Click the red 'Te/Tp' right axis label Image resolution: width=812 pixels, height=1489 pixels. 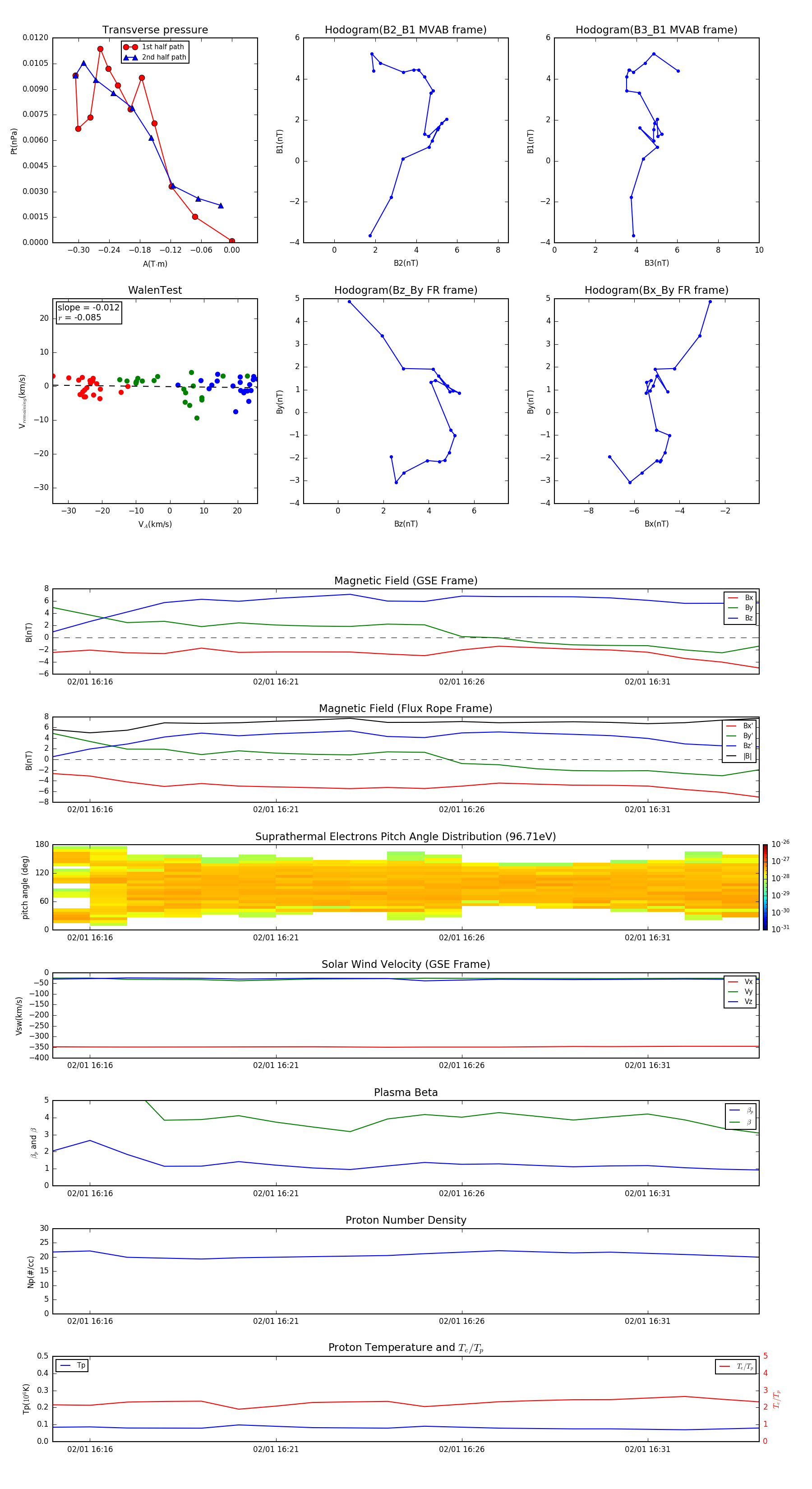pos(776,1399)
